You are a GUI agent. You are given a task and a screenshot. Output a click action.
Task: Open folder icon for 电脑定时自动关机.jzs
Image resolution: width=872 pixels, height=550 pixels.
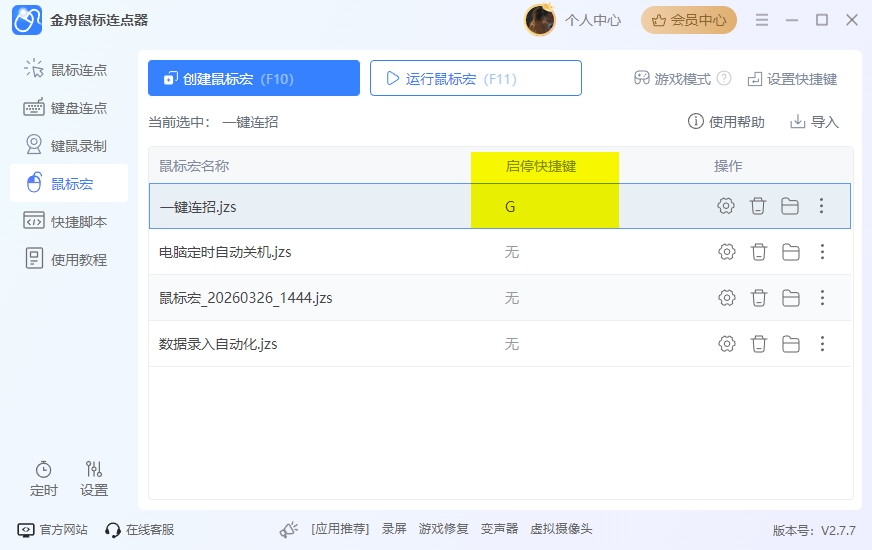(x=791, y=252)
